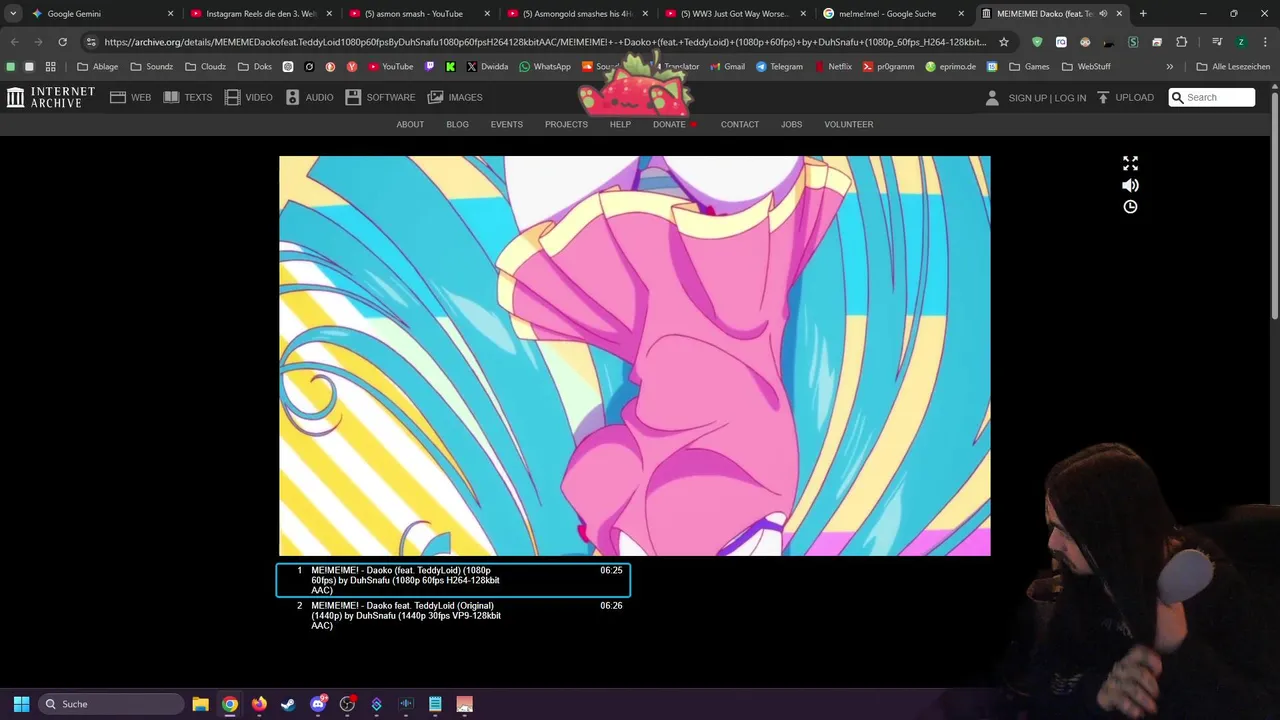Open the Chrome three-dot menu
This screenshot has width=1280, height=720.
1265,42
